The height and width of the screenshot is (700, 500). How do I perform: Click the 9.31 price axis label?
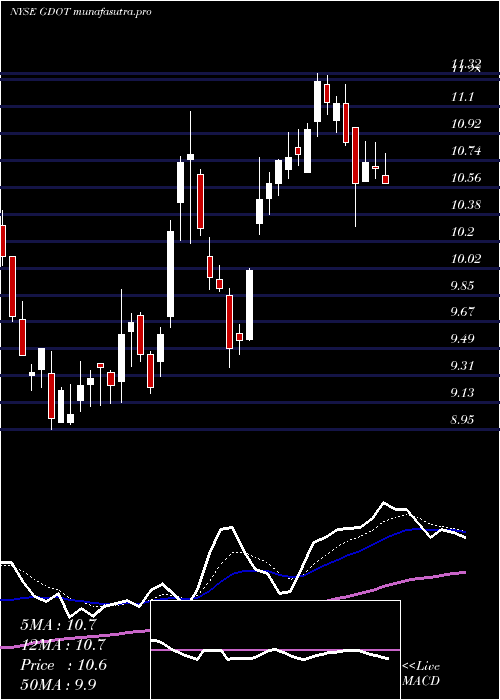(462, 366)
